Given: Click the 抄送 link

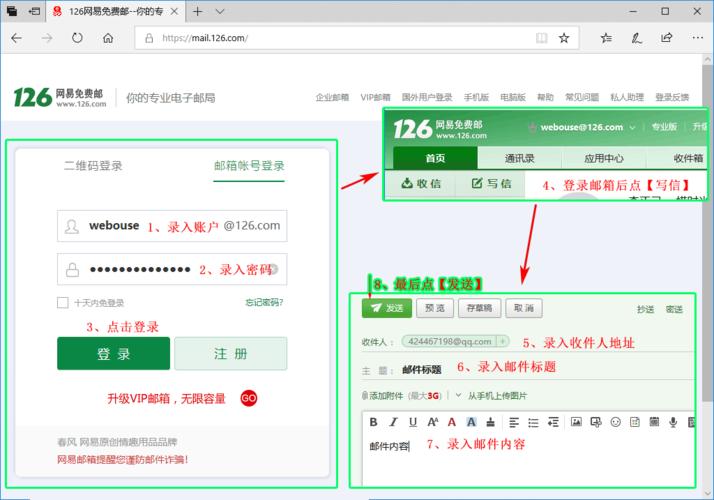Looking at the screenshot, I should (645, 310).
